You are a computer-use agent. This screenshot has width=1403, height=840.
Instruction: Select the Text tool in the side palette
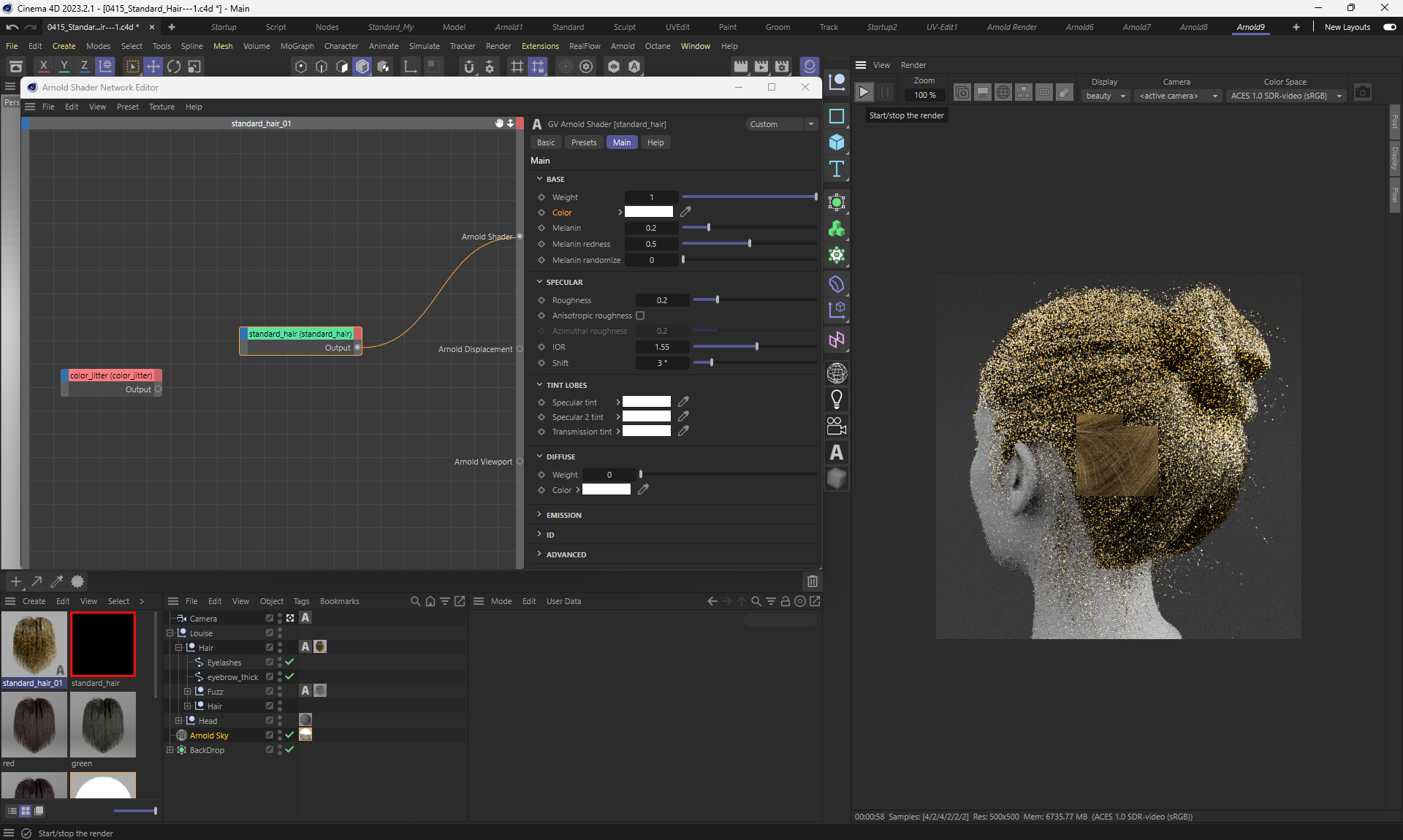(x=837, y=169)
